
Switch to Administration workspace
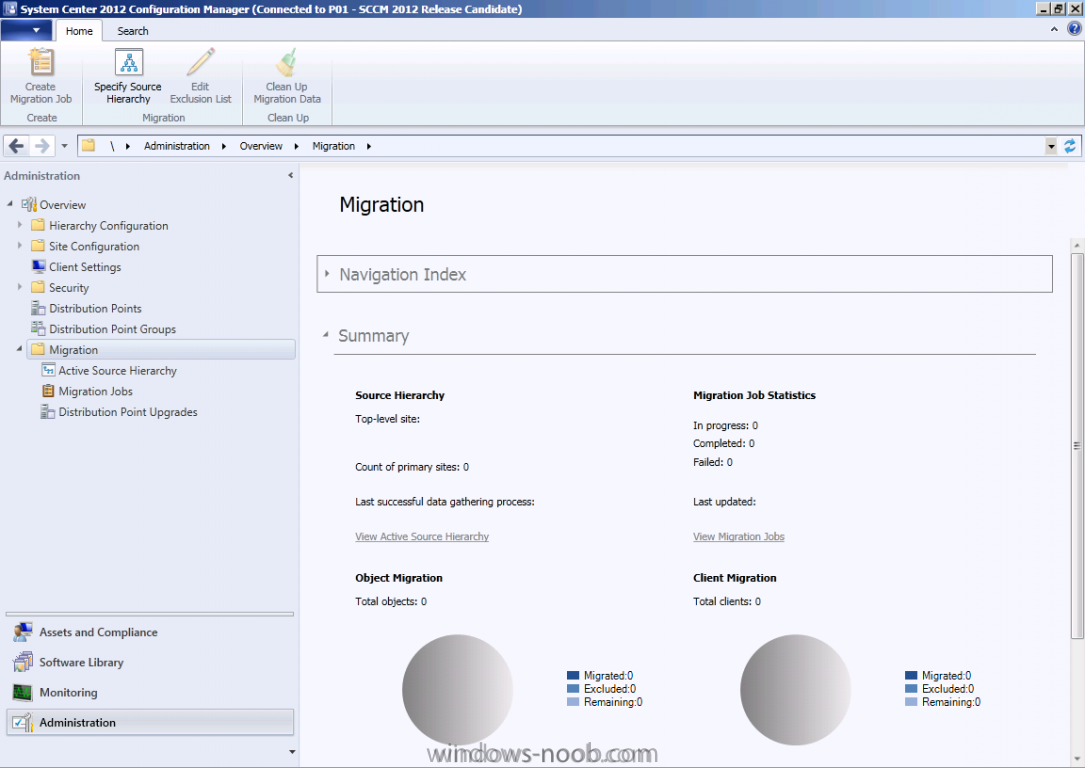point(150,722)
